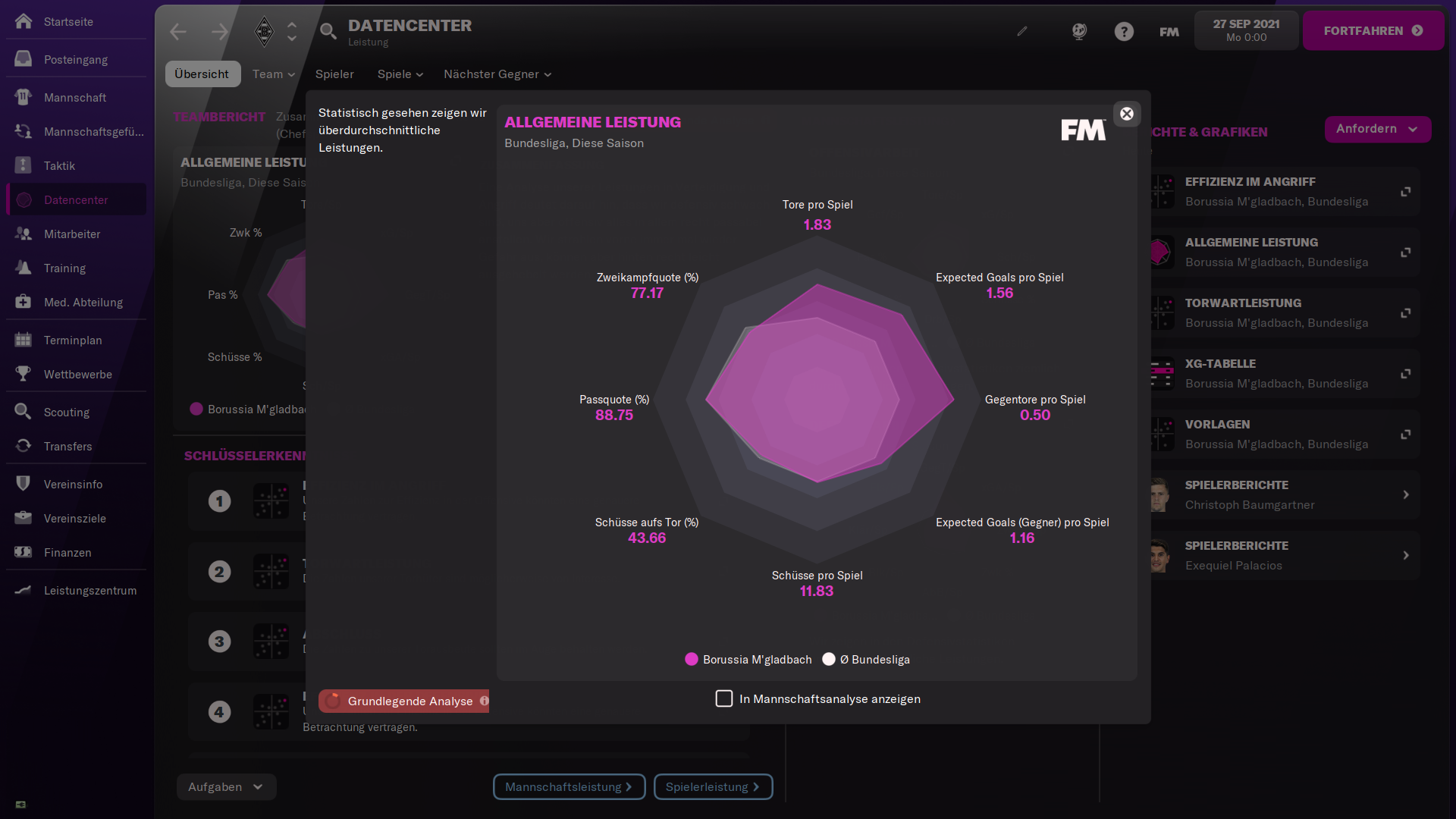Viewport: 1456px width, 819px height.
Task: Close the Allgemeine Leistung popup
Action: [x=1127, y=114]
